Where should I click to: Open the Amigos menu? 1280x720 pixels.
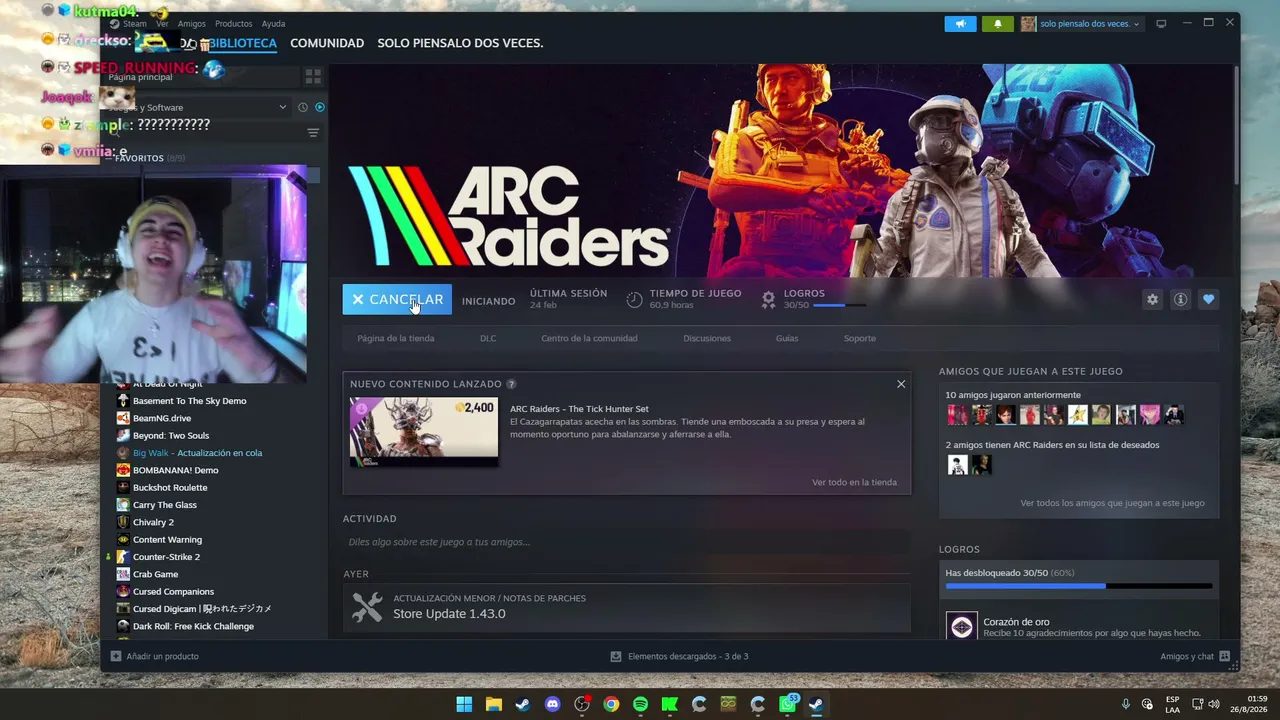point(191,24)
